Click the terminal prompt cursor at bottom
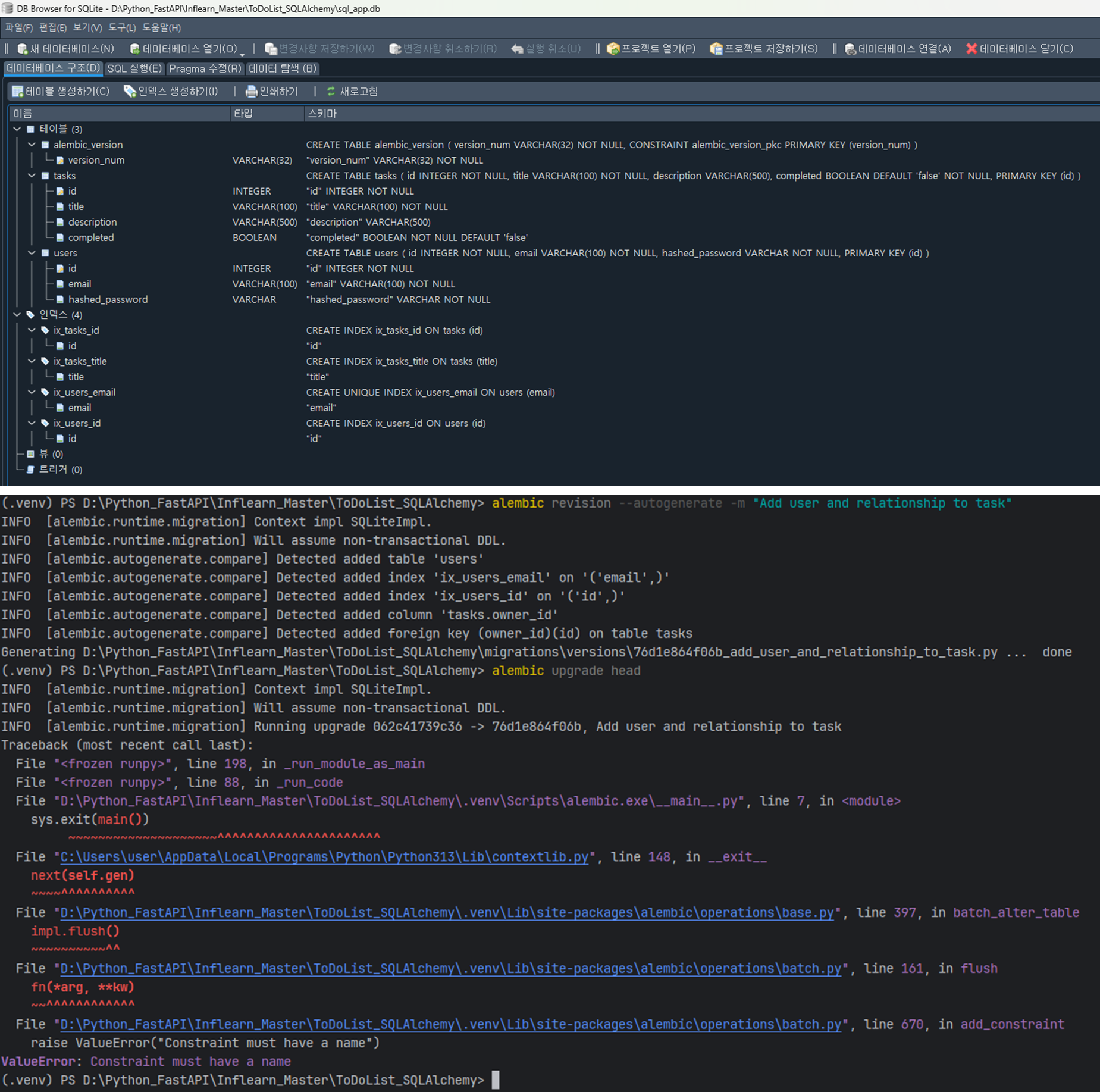The width and height of the screenshot is (1100, 1092). (x=496, y=1080)
